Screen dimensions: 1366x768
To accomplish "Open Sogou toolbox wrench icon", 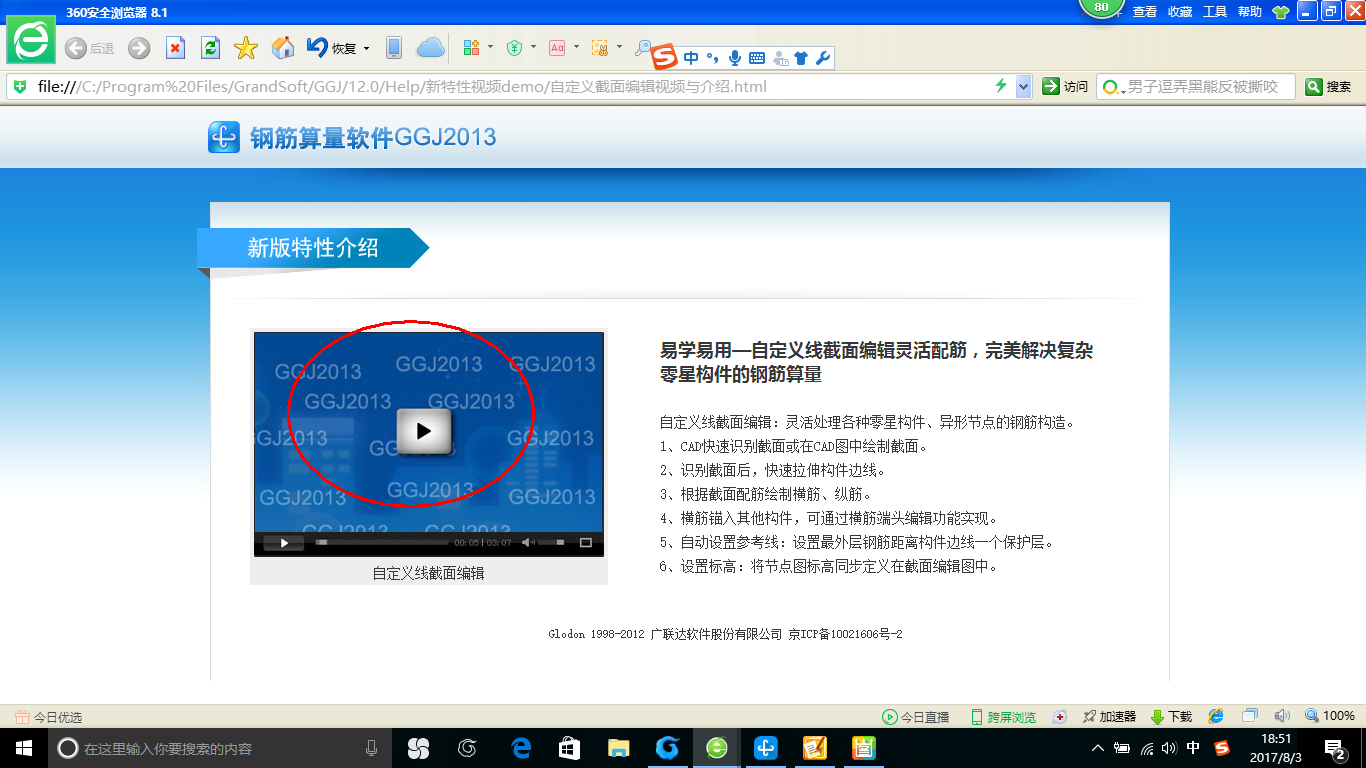I will (823, 58).
